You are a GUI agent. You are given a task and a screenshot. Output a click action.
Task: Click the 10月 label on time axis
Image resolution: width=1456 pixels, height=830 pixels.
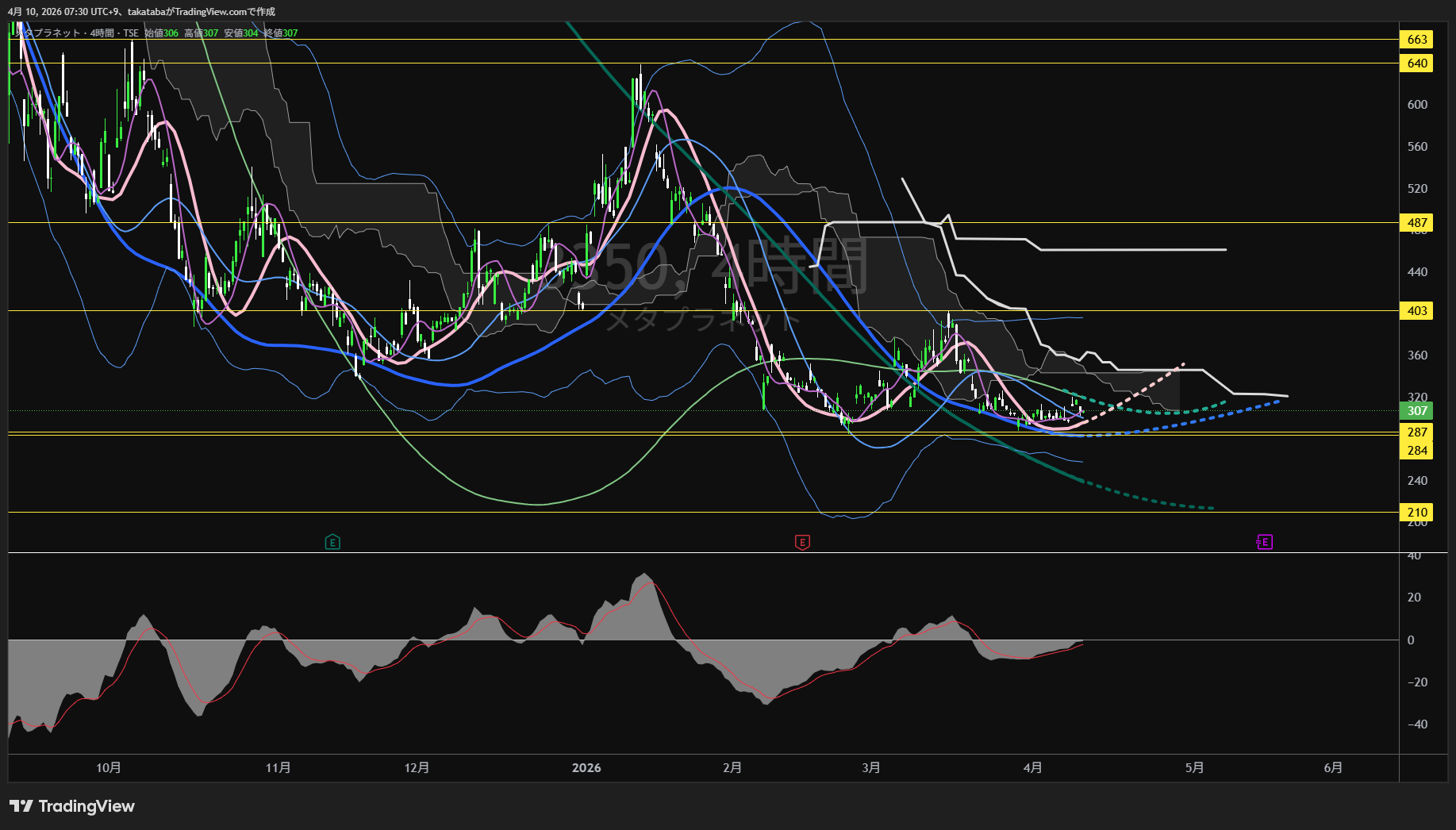point(109,768)
